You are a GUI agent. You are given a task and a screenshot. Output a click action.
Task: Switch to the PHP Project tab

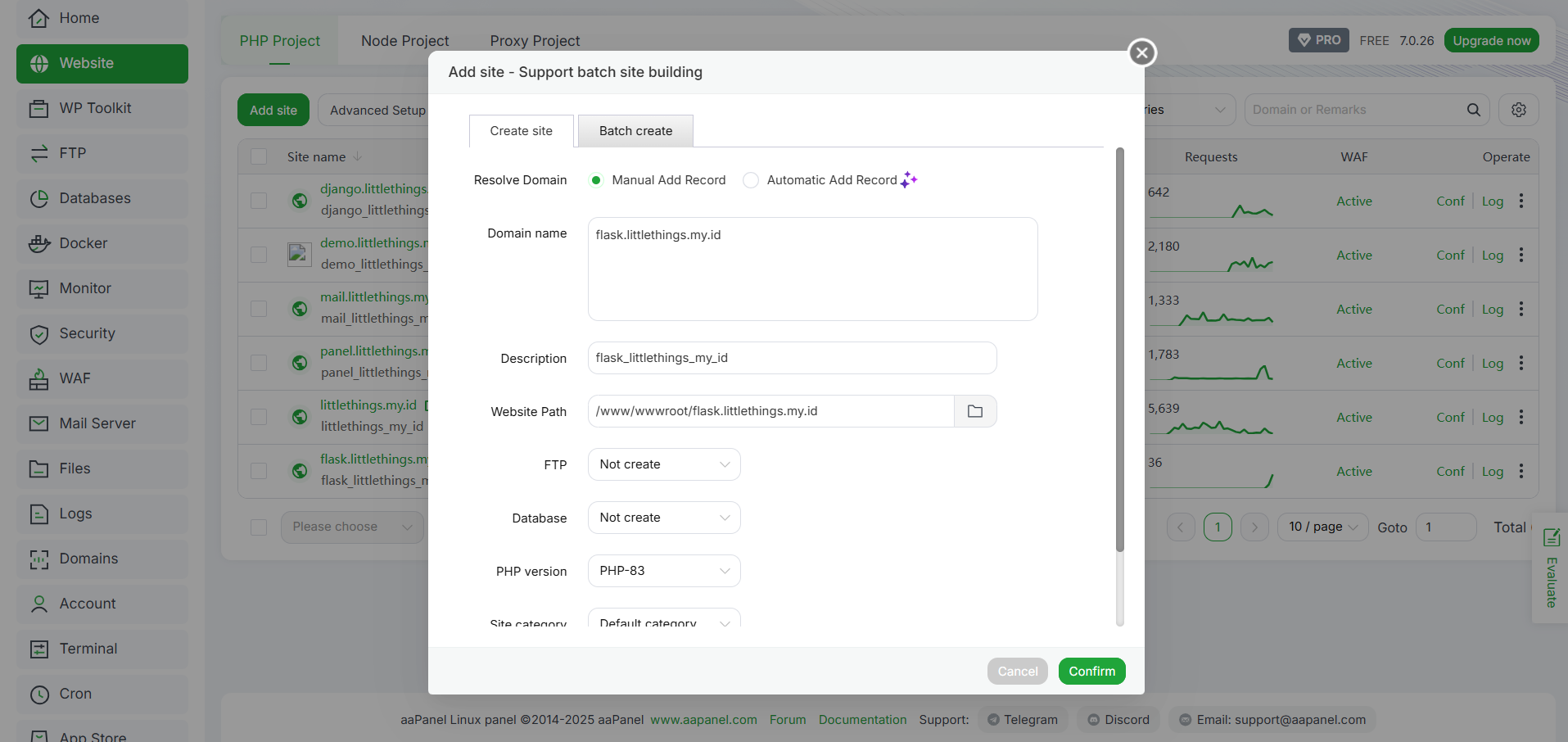pyautogui.click(x=280, y=41)
